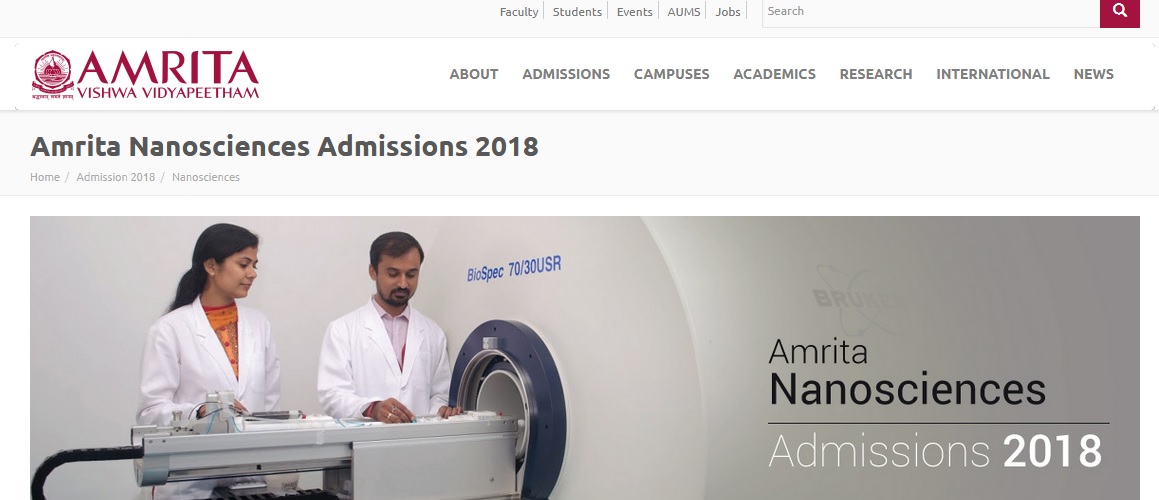The width and height of the screenshot is (1159, 500).
Task: Select the ADMISSIONS menu item
Action: click(x=566, y=74)
